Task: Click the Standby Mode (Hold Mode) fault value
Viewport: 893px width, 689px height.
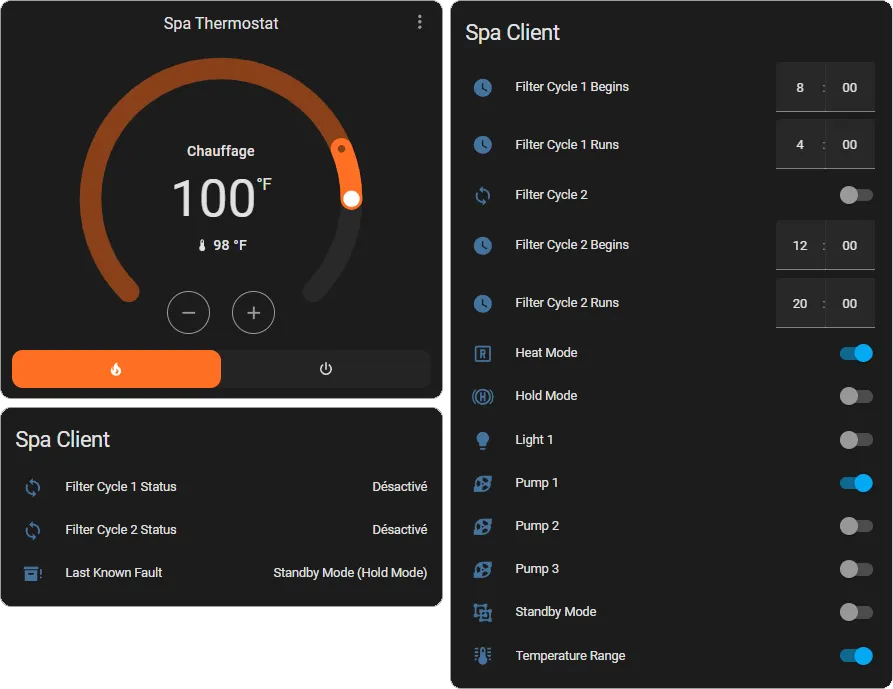Action: click(350, 573)
